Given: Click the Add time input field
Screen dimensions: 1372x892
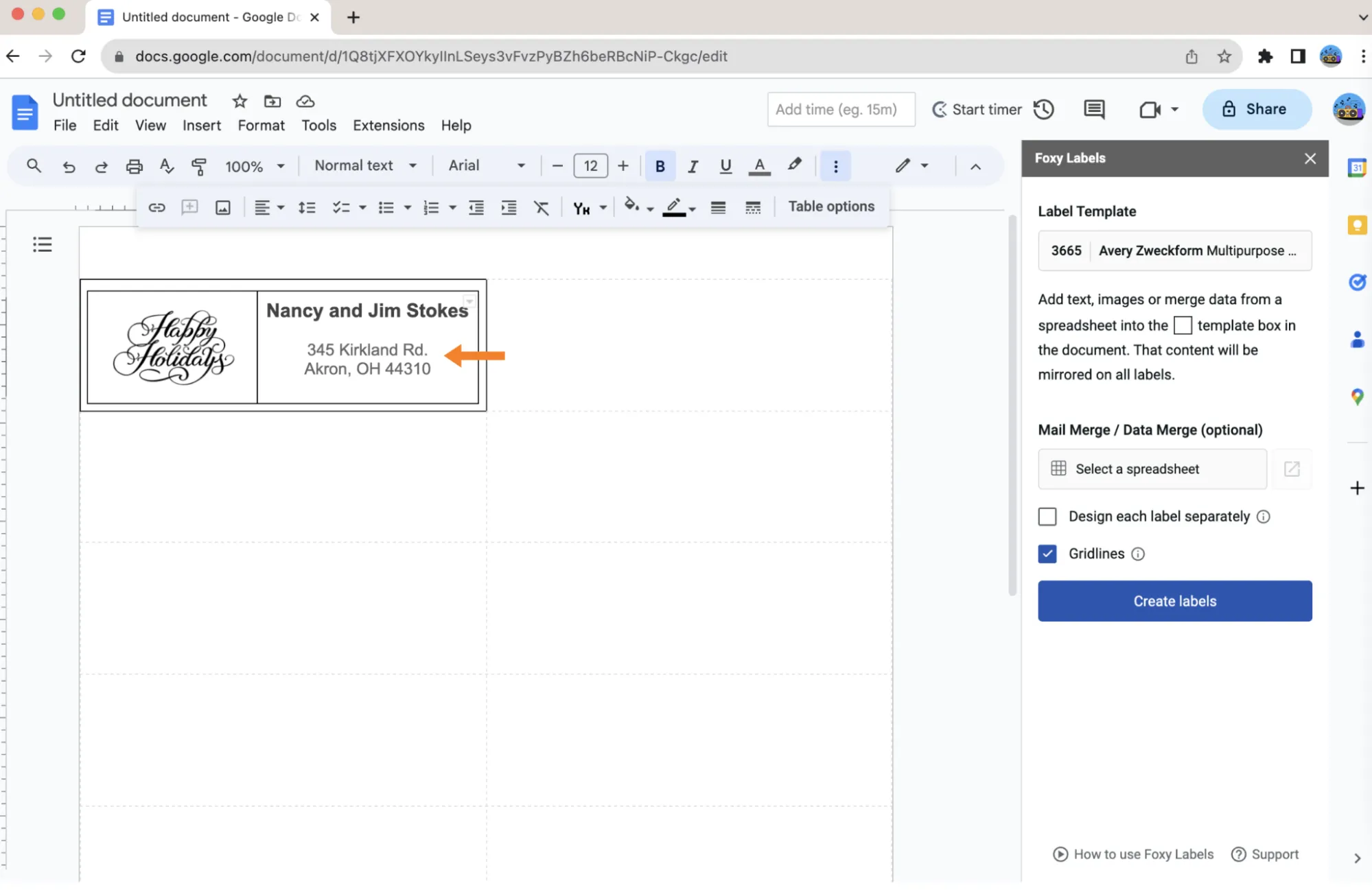Looking at the screenshot, I should tap(841, 109).
